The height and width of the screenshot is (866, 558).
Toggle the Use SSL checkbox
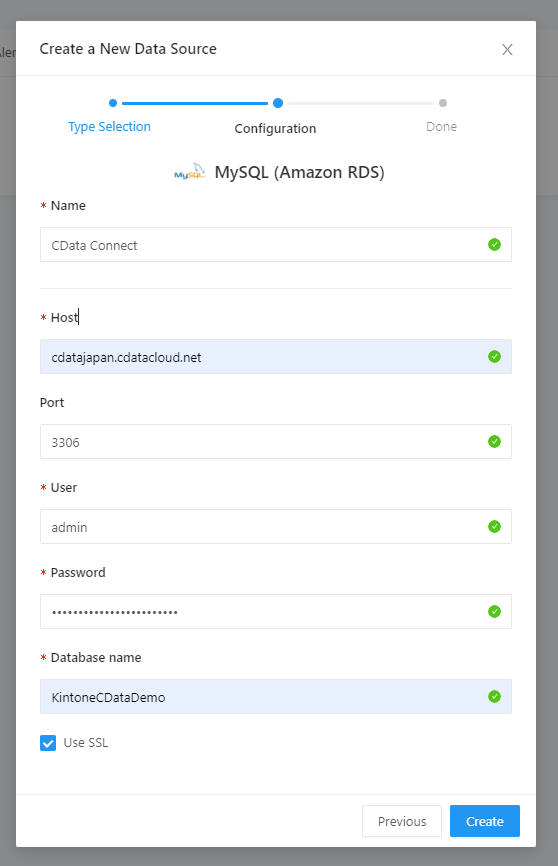point(48,743)
